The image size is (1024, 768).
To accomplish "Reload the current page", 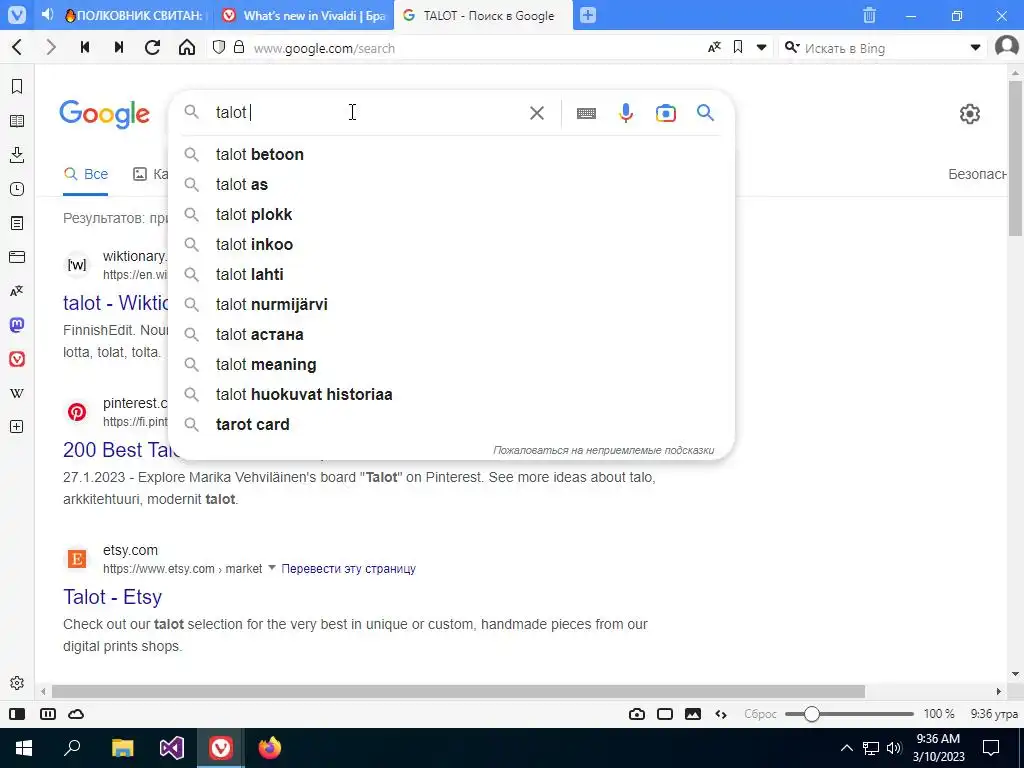I will [x=153, y=47].
